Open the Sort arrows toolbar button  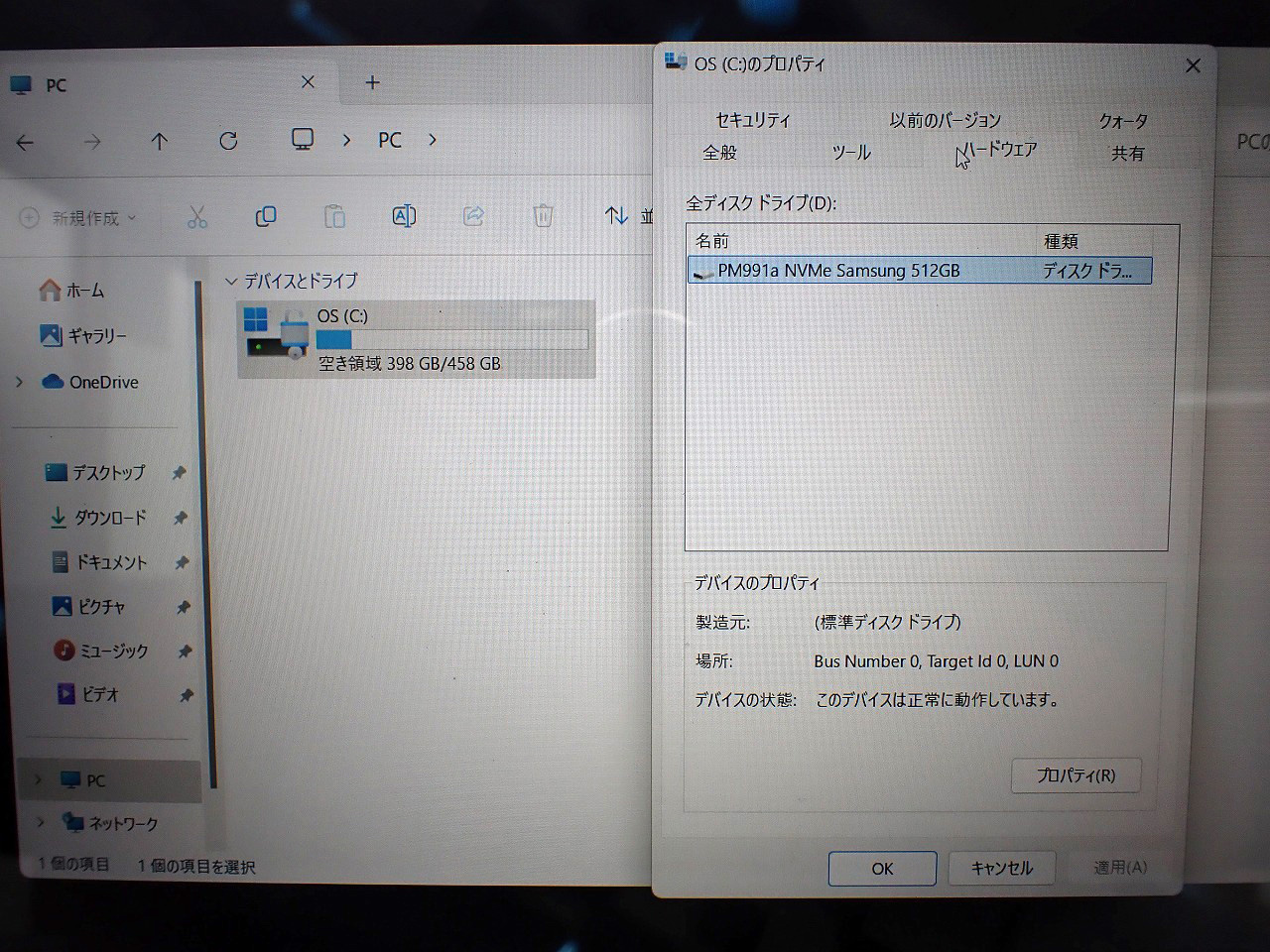pyautogui.click(x=617, y=215)
